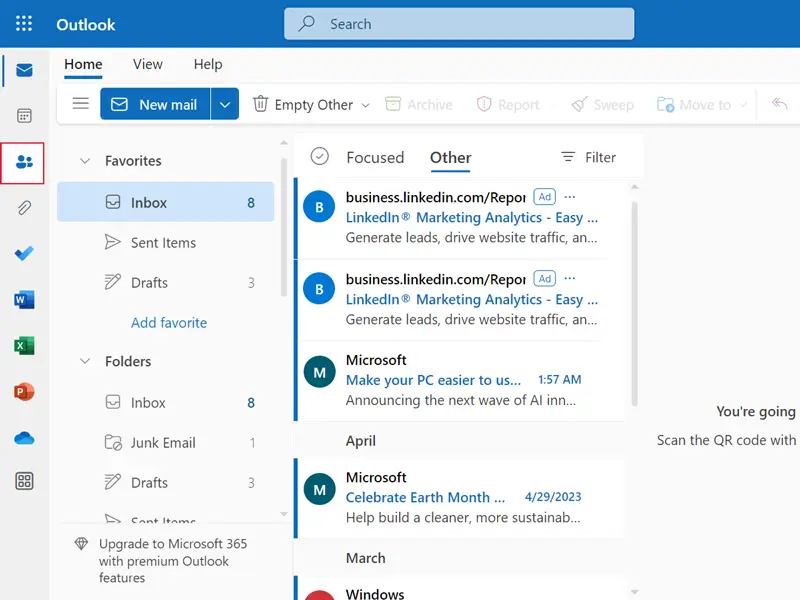The height and width of the screenshot is (600, 800).
Task: Open the Move to dropdown chevron
Action: (743, 105)
